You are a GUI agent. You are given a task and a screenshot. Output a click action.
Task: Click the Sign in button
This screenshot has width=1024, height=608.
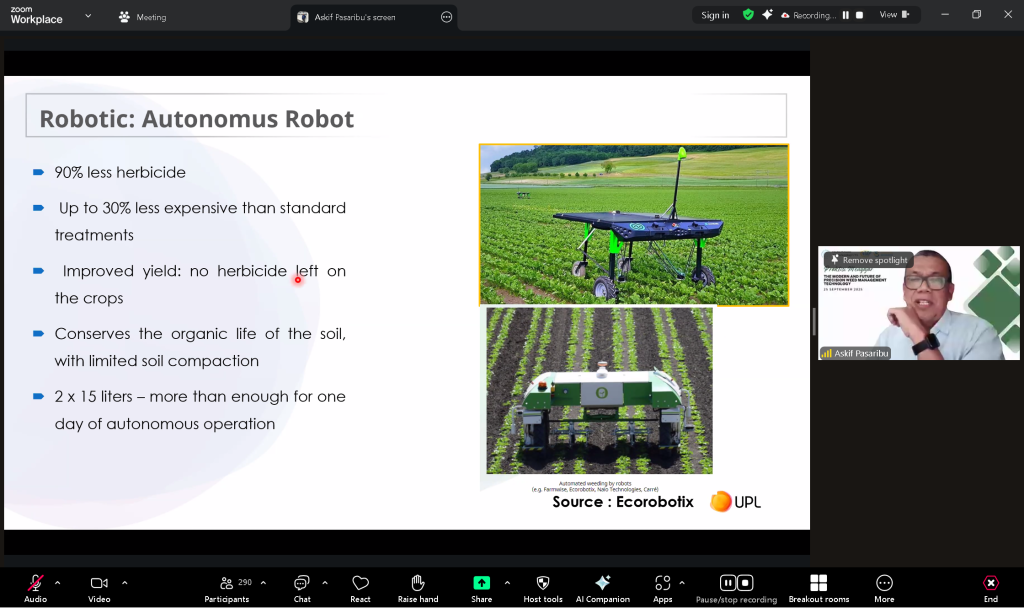click(715, 15)
